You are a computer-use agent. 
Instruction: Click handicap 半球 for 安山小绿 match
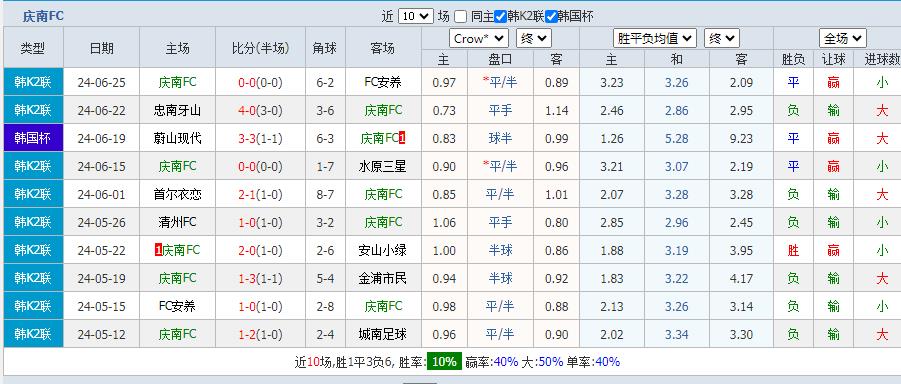tap(500, 250)
